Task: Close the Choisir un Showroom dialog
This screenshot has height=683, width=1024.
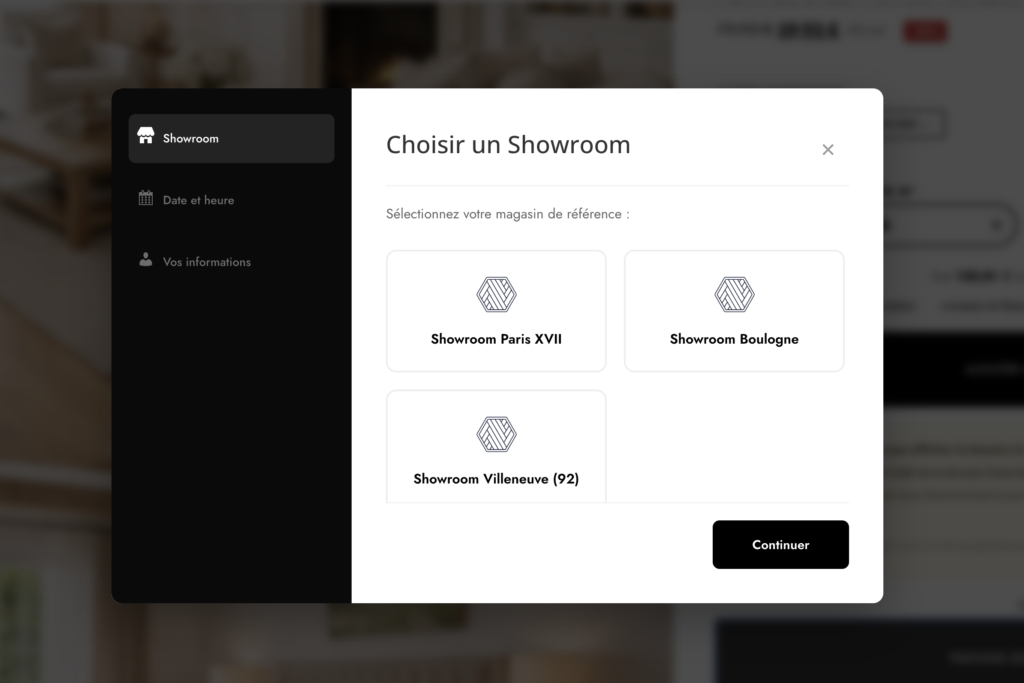Action: (828, 150)
